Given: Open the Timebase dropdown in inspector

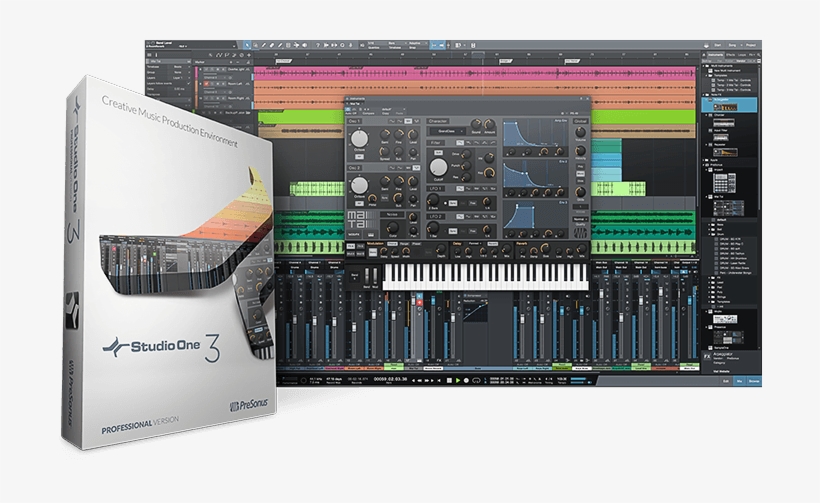Looking at the screenshot, I should pyautogui.click(x=180, y=67).
